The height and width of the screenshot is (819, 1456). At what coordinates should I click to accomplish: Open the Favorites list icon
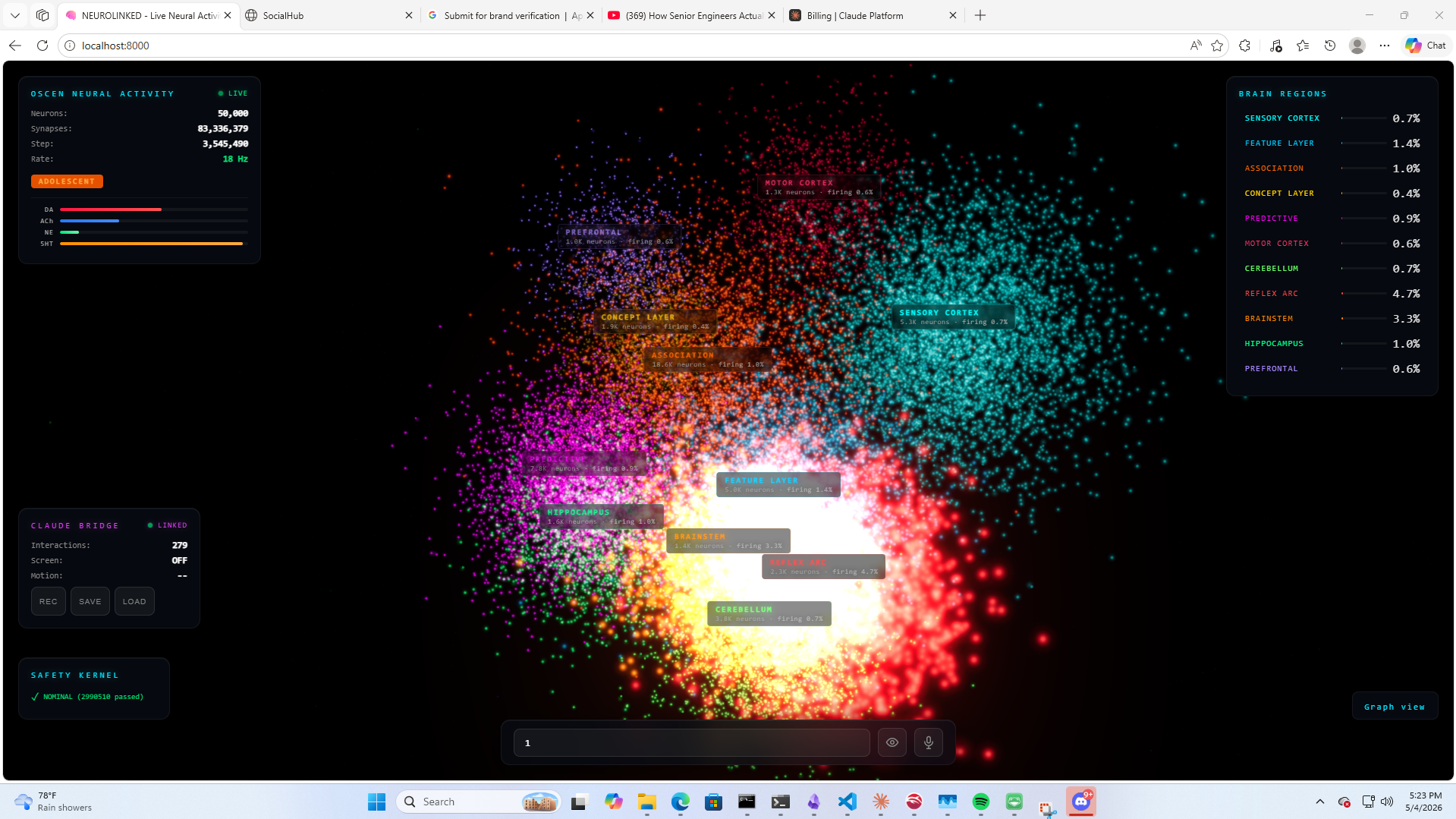1303,46
